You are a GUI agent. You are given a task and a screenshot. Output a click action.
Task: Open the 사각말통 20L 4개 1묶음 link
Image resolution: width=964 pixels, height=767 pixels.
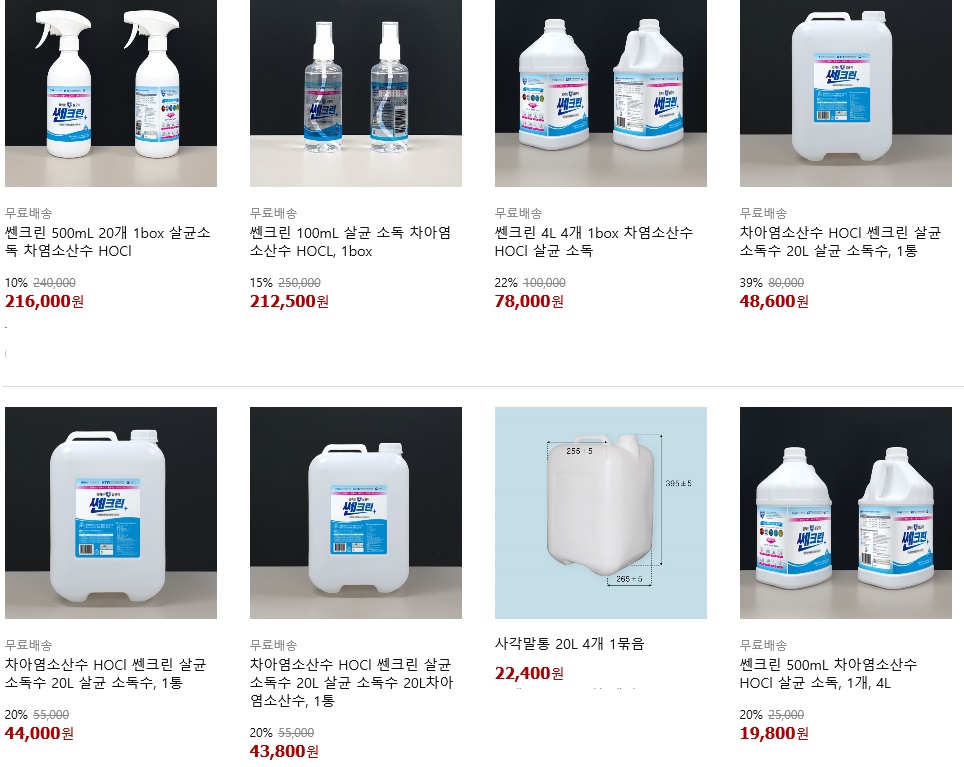[569, 643]
